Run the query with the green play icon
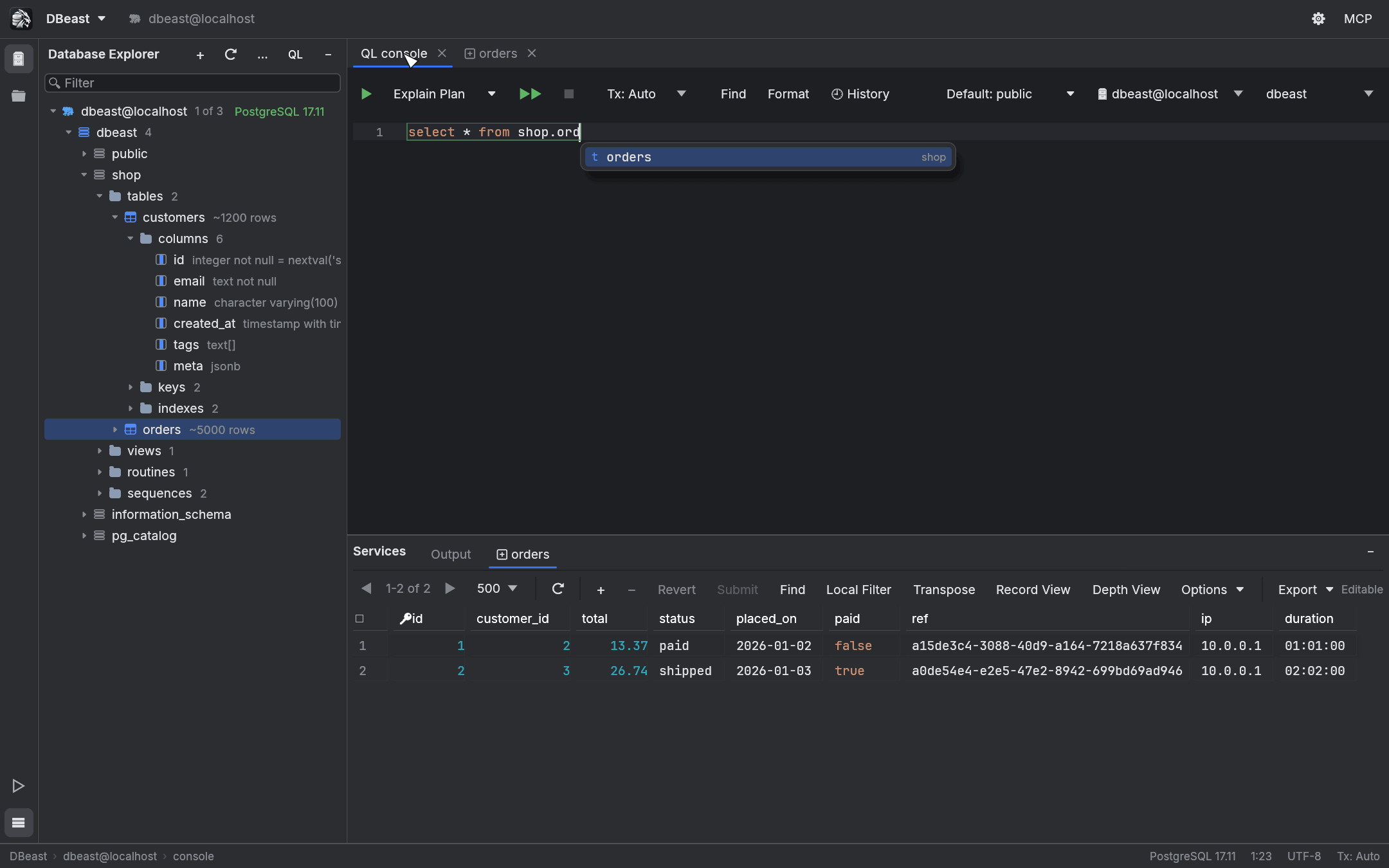The height and width of the screenshot is (868, 1389). (x=366, y=94)
